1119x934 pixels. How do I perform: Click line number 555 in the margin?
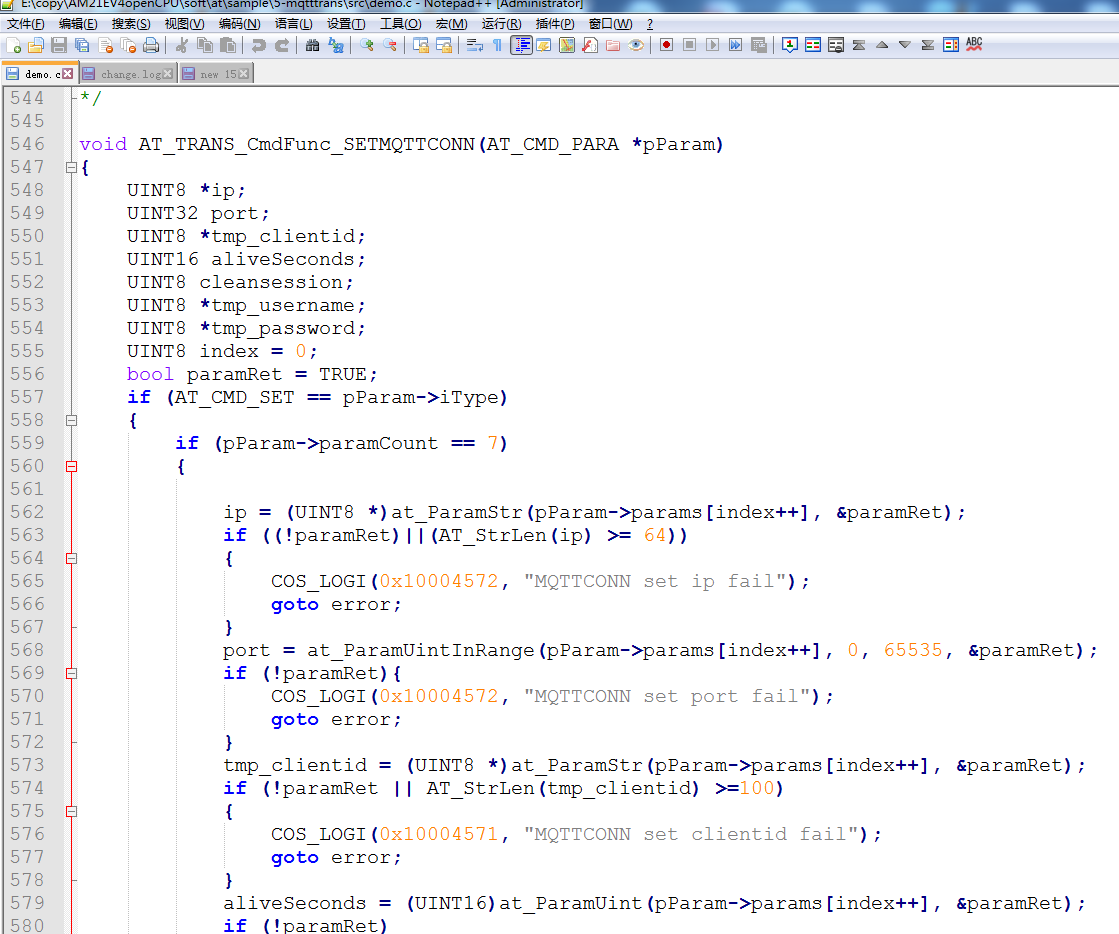pyautogui.click(x=27, y=351)
